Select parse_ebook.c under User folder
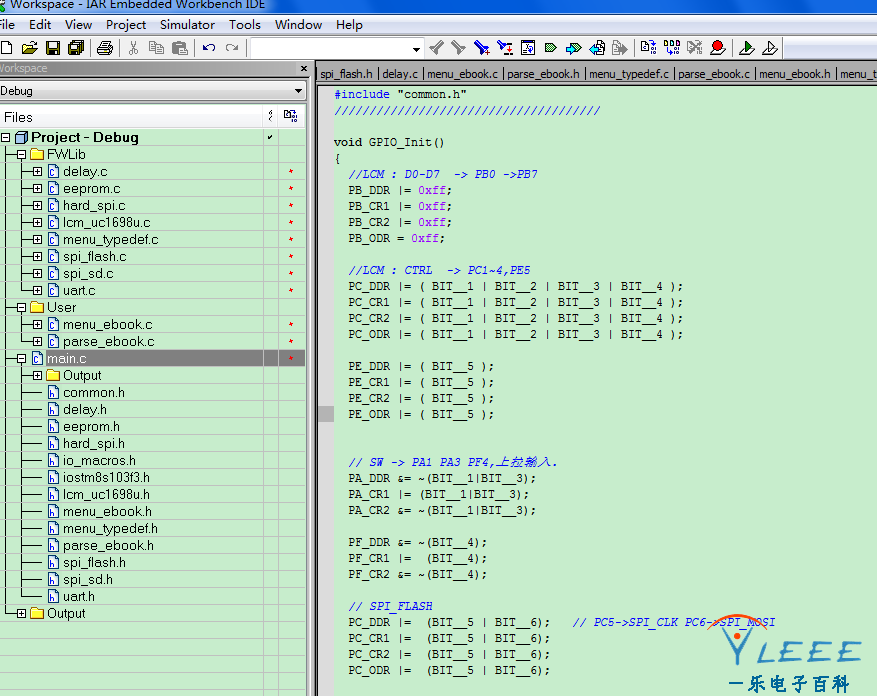 pyautogui.click(x=108, y=342)
